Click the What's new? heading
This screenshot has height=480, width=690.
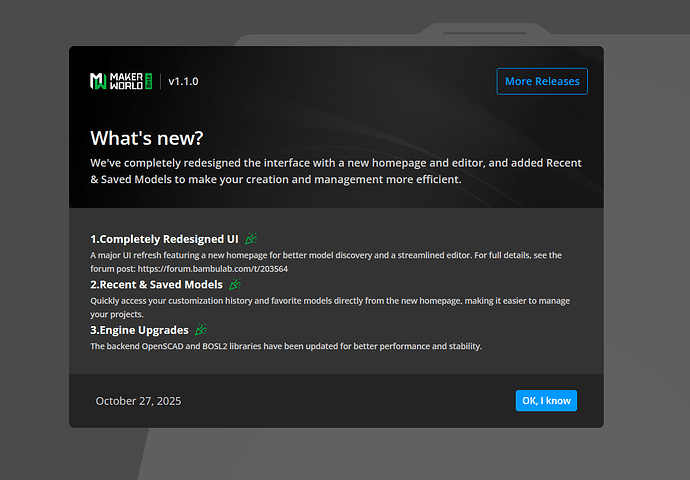point(147,138)
